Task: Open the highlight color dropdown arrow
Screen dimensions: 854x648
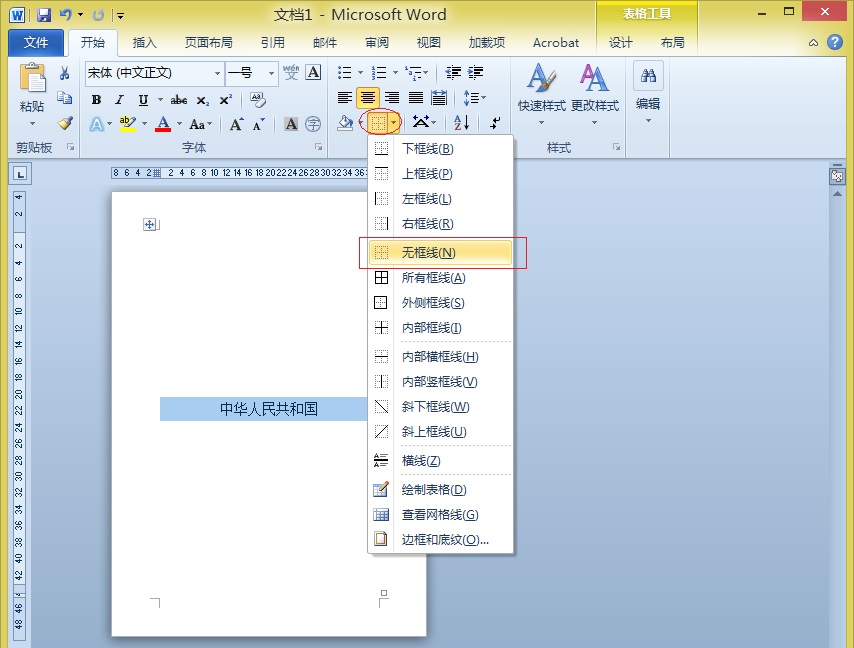Action: pos(144,124)
